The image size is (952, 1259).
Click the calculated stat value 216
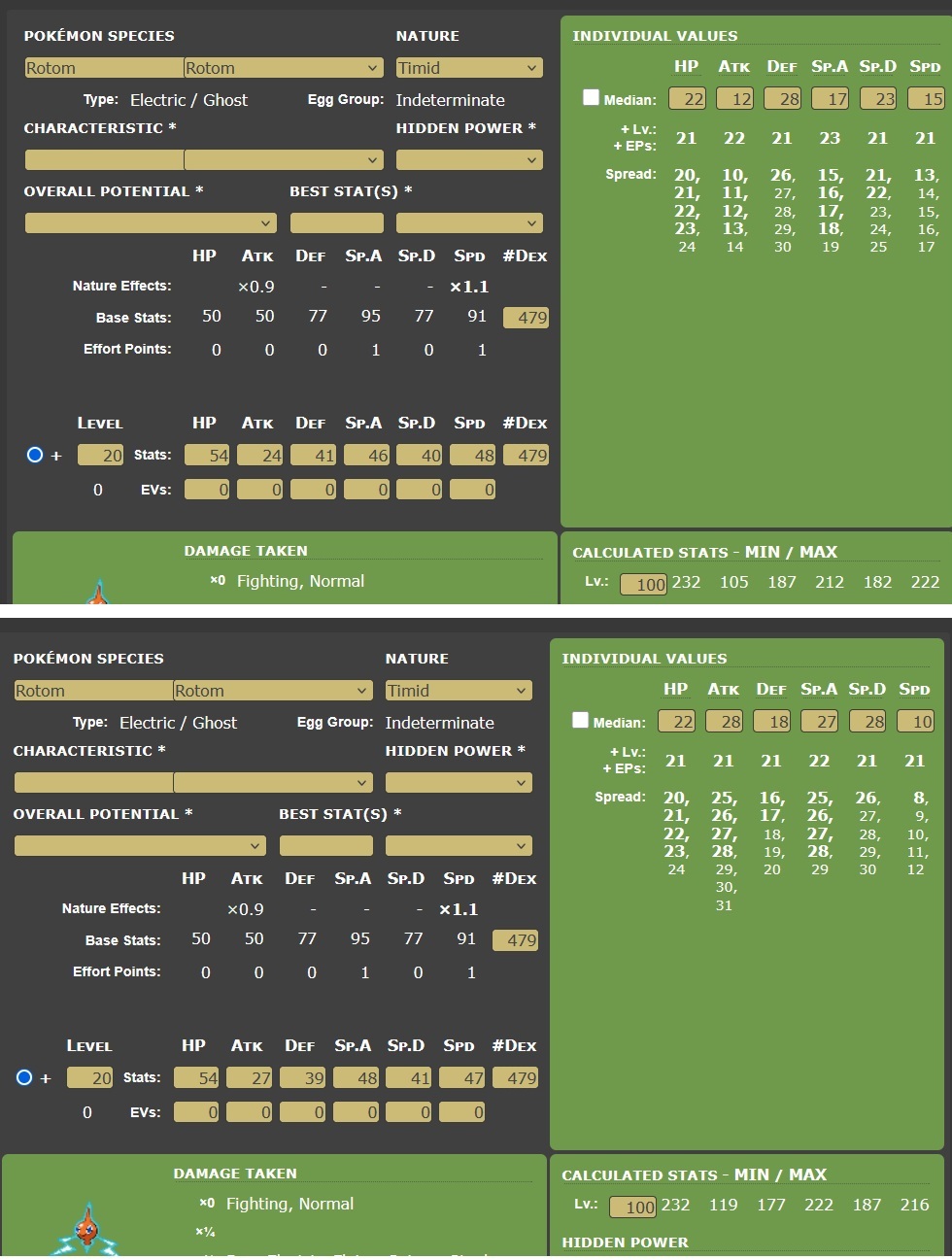[915, 1205]
